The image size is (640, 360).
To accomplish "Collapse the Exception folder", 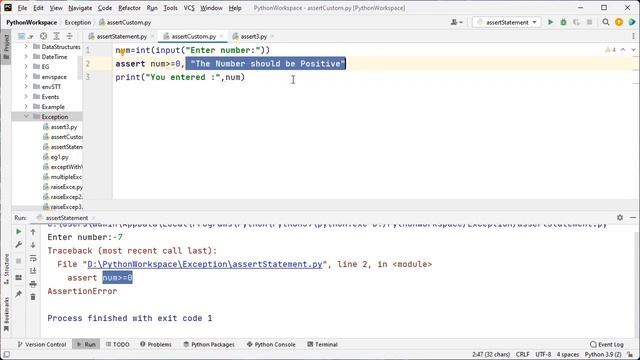I will point(26,117).
